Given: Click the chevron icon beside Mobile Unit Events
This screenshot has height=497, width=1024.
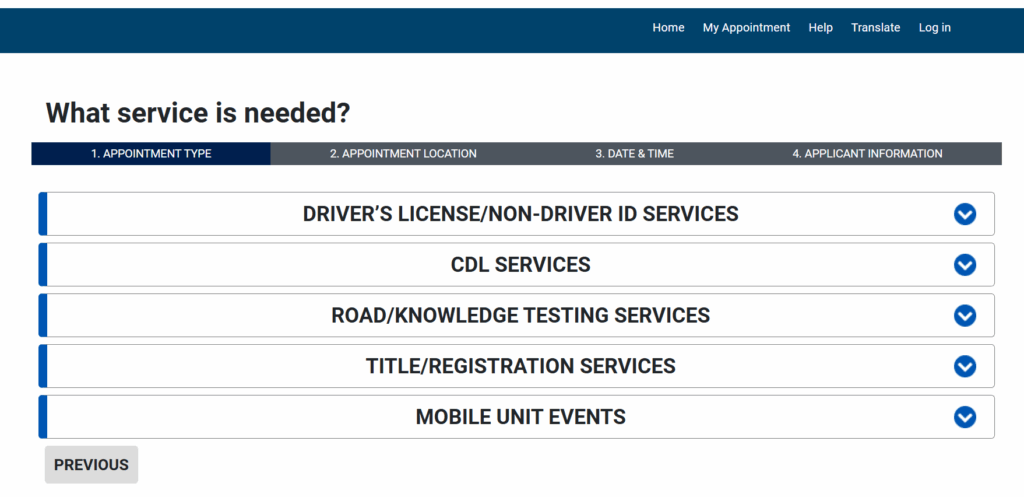Looking at the screenshot, I should point(964,417).
